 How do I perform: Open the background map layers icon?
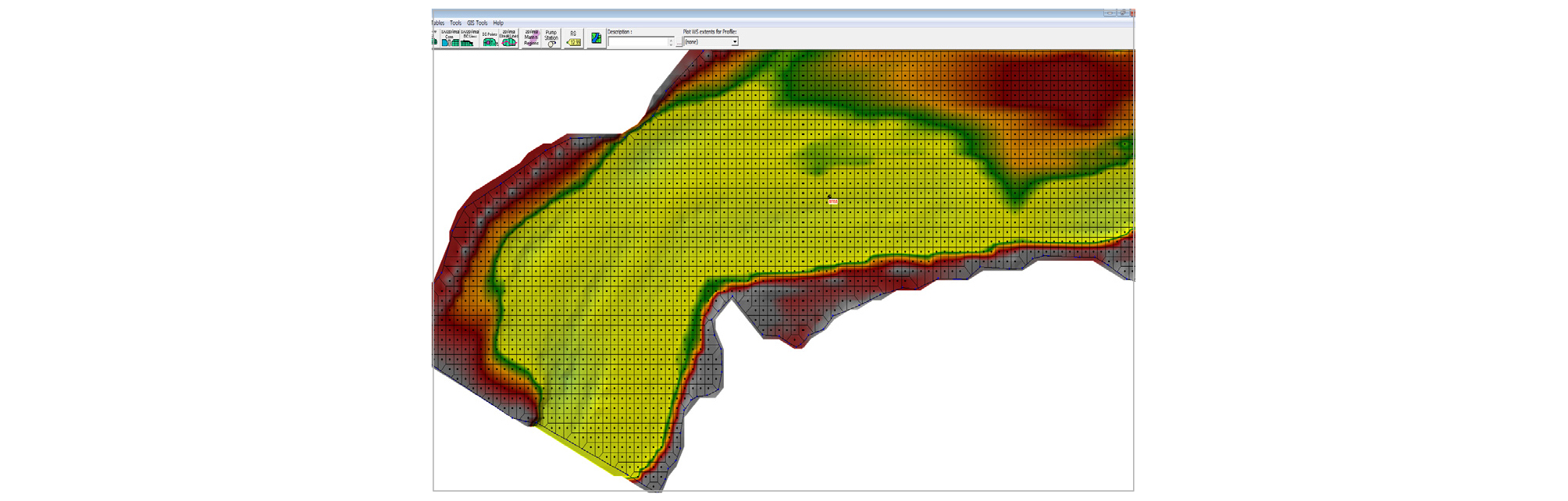pyautogui.click(x=597, y=38)
